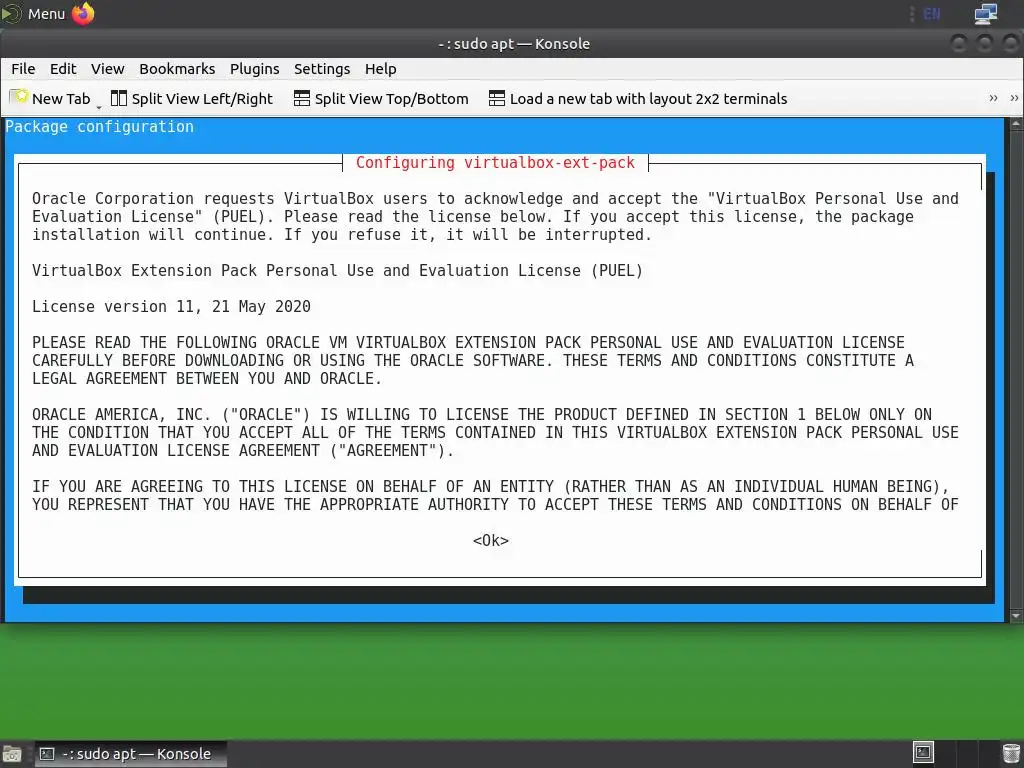Open the Menu launcher icon
The width and height of the screenshot is (1024, 768).
(11, 14)
